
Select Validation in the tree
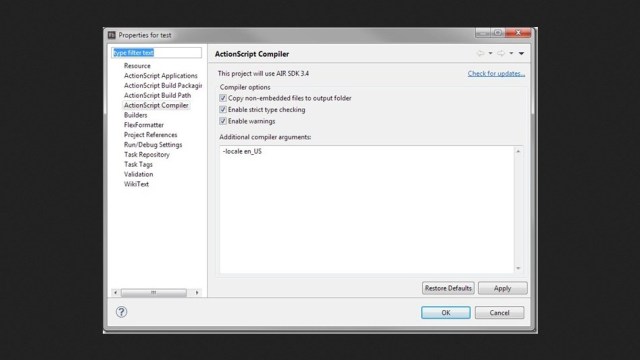pos(139,174)
